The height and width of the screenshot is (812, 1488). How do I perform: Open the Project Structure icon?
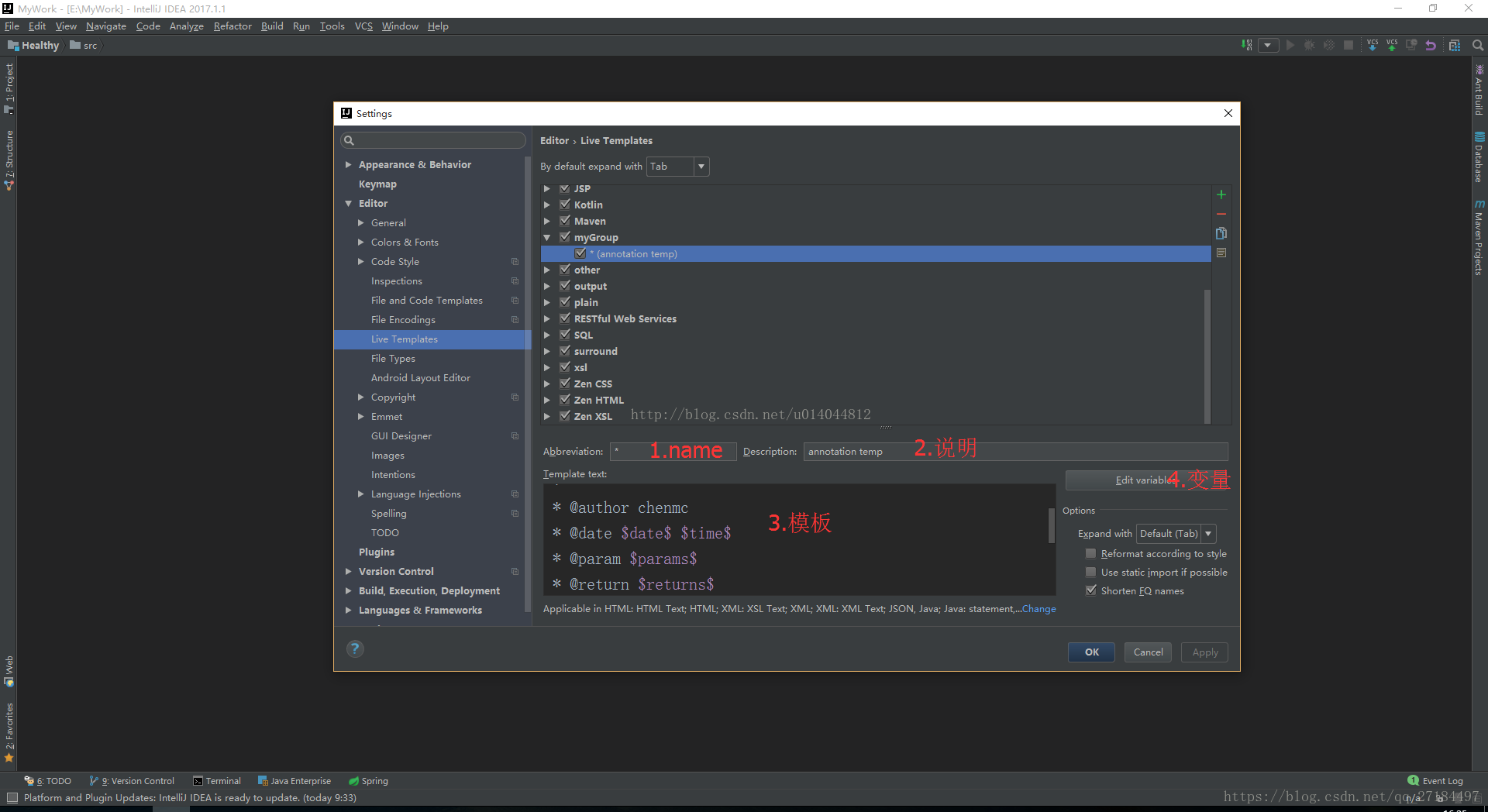click(1455, 45)
